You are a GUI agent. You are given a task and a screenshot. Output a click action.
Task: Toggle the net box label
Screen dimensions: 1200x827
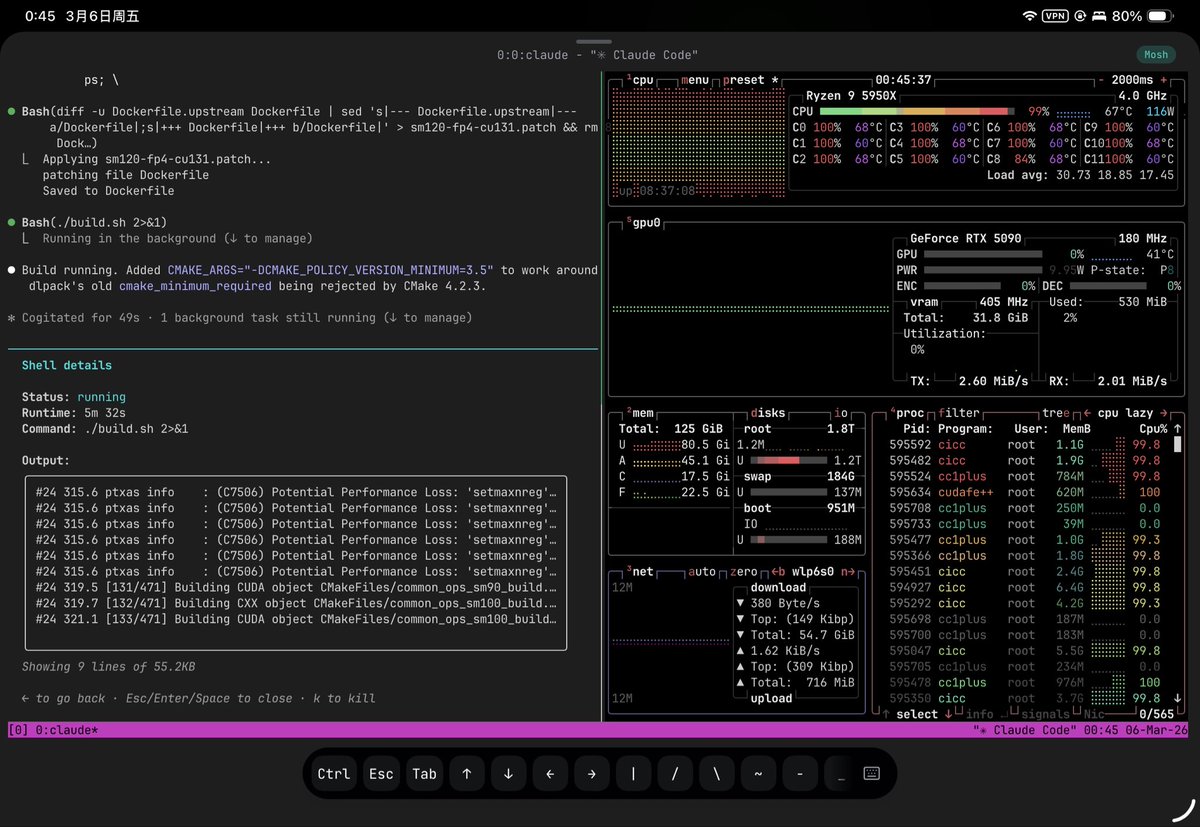tap(642, 572)
